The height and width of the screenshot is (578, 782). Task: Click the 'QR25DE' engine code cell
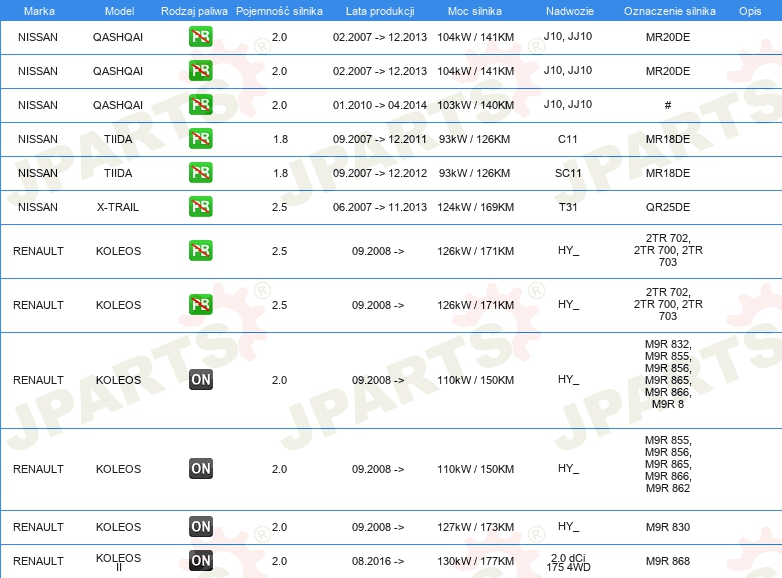click(x=668, y=207)
